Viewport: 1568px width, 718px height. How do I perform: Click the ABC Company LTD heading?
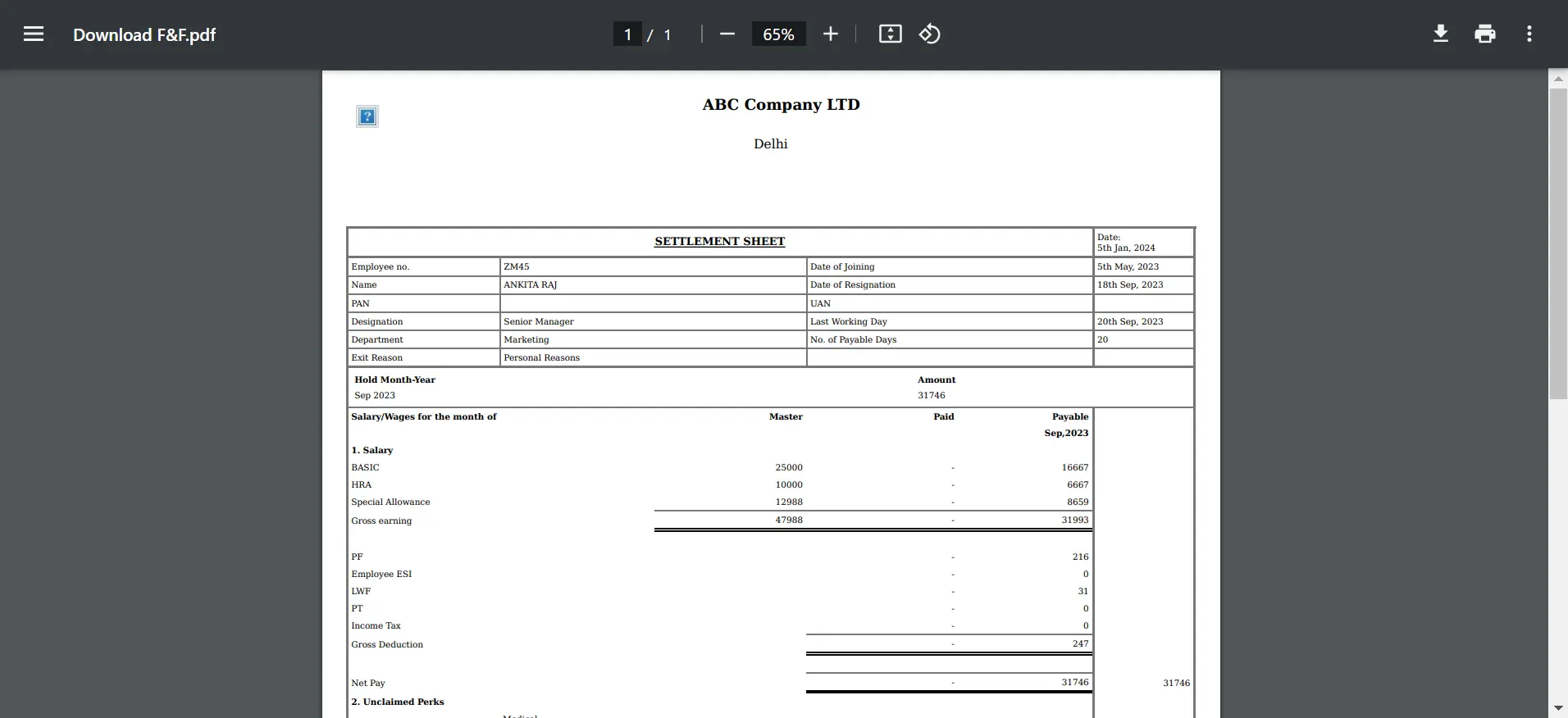coord(781,104)
